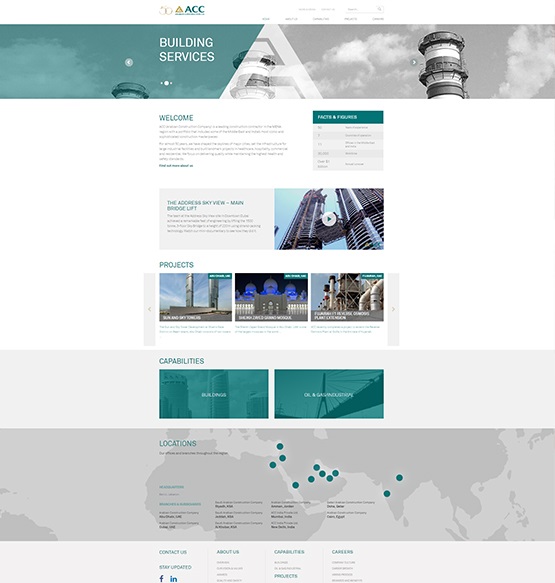555x583 pixels.
Task: Click the search magnifier icon
Action: click(x=380, y=9)
